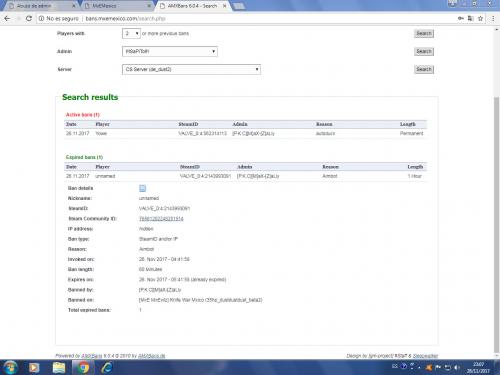Open the Admin selection dropdown
This screenshot has width=500, height=375.
tap(170, 51)
